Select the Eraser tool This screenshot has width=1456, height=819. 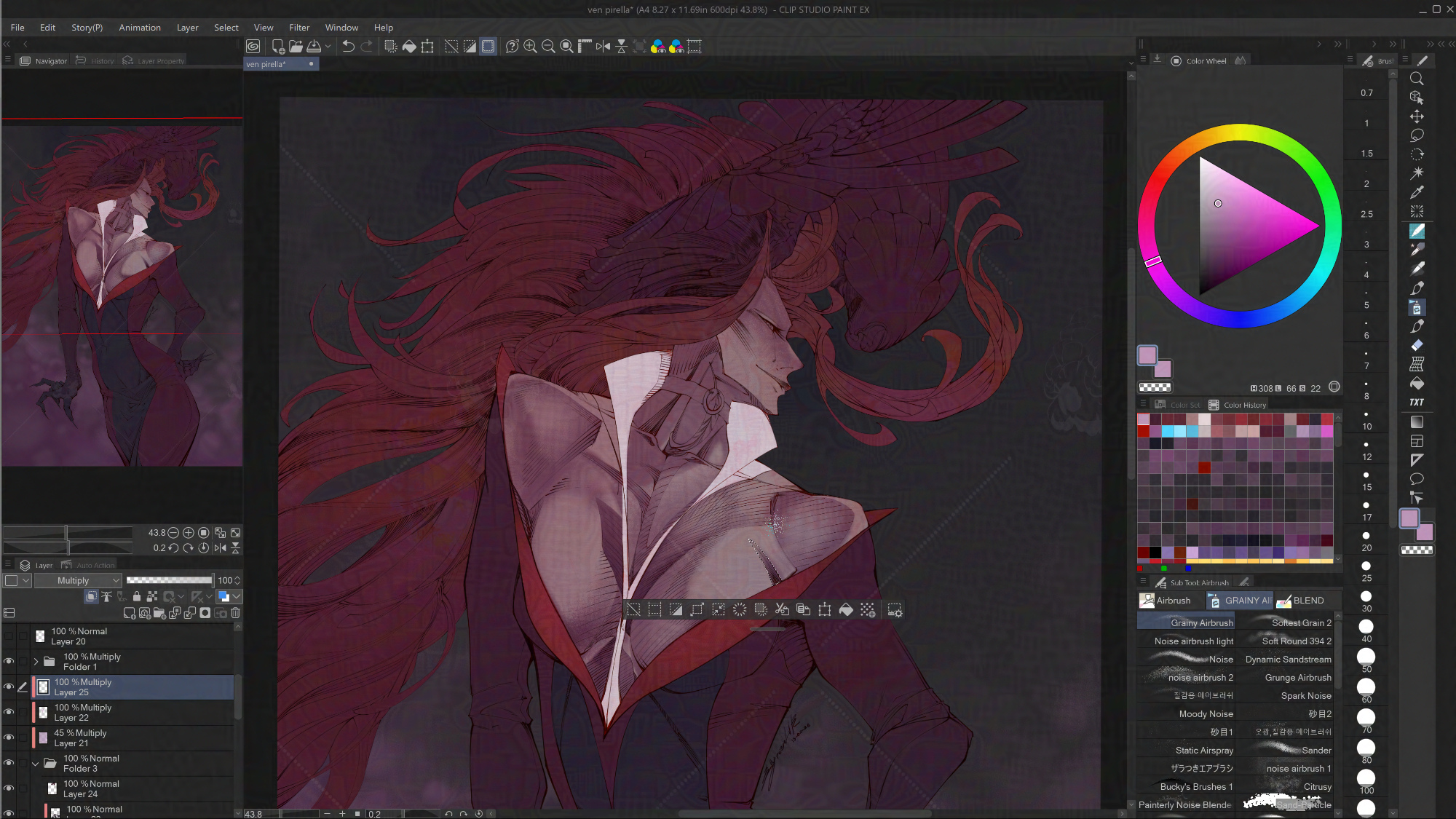click(1417, 346)
